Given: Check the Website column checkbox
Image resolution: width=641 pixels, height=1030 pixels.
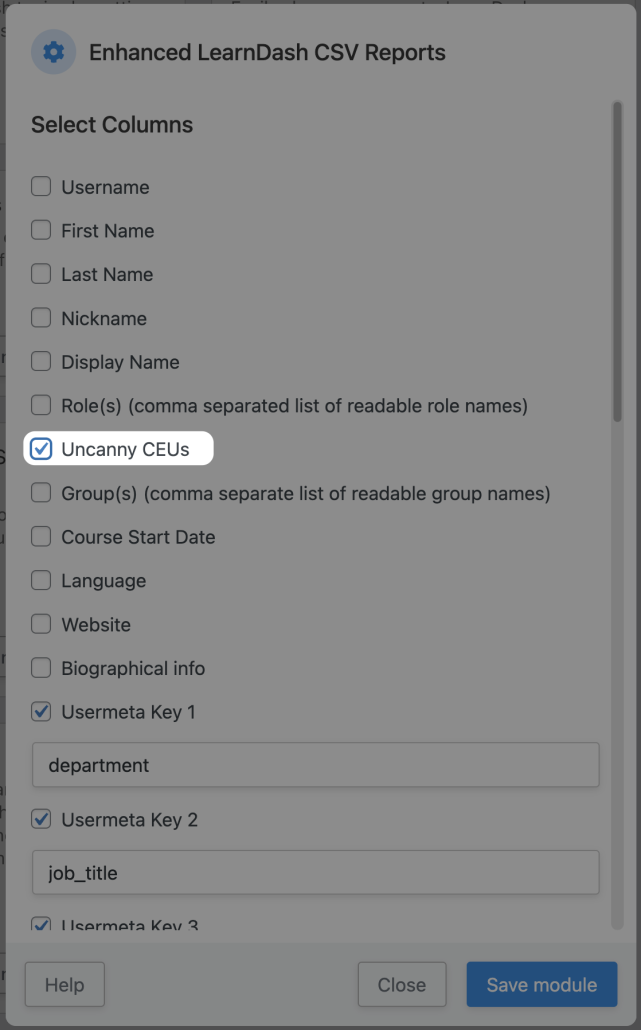Looking at the screenshot, I should pyautogui.click(x=41, y=624).
